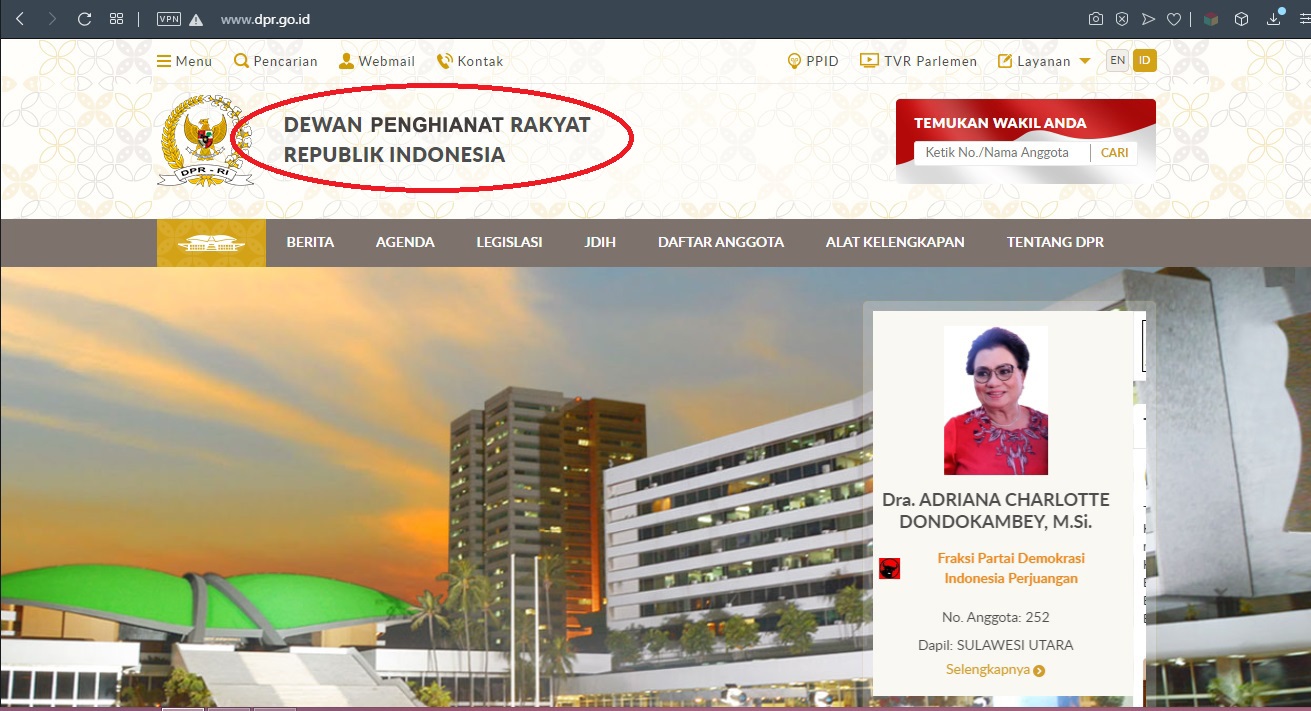Screen dimensions: 1311x711
Task: Reload the page with the browser refresh icon
Action: [x=85, y=19]
